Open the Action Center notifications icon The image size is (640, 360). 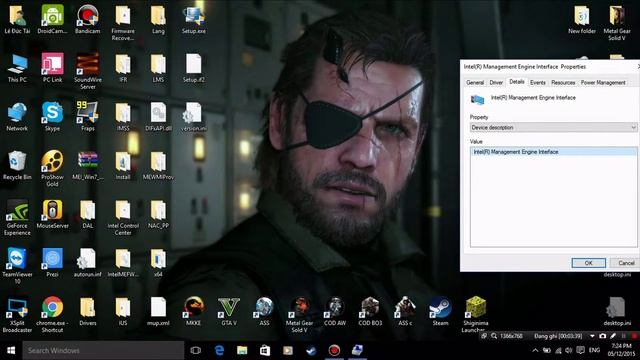(580, 350)
